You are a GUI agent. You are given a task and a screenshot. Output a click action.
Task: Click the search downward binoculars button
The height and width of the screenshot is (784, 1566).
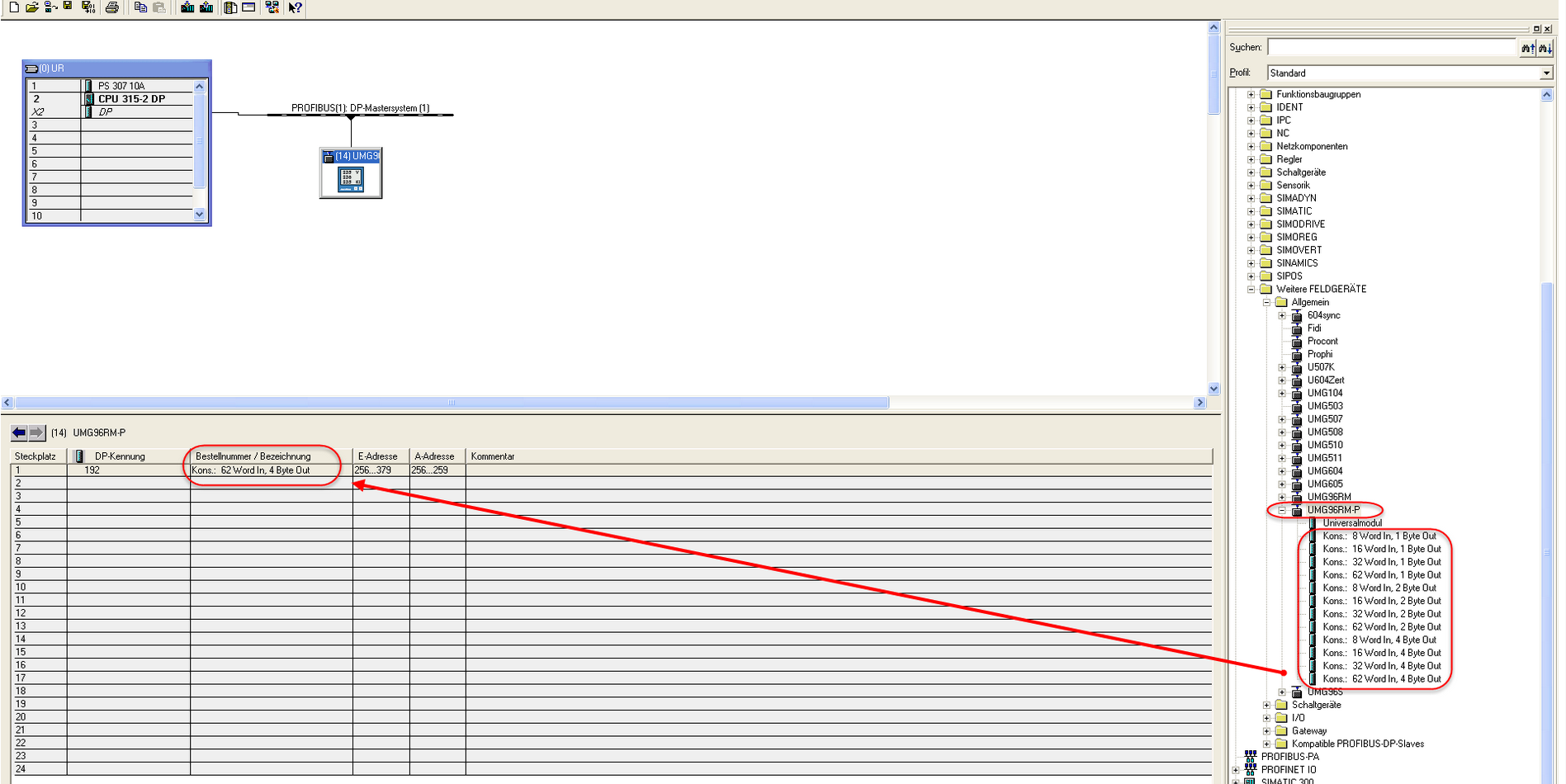tap(1545, 48)
